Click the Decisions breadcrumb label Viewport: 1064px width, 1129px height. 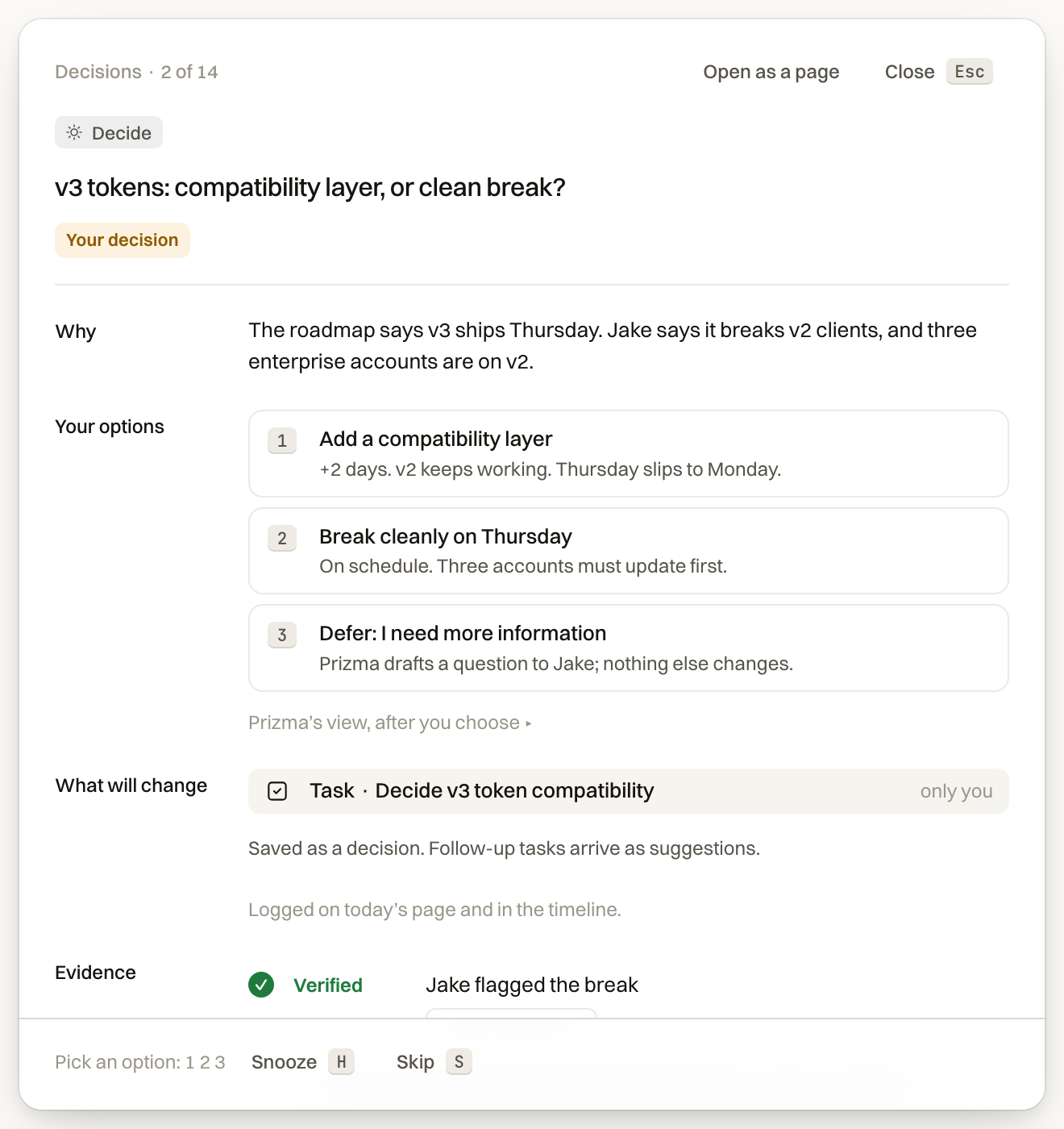(98, 72)
